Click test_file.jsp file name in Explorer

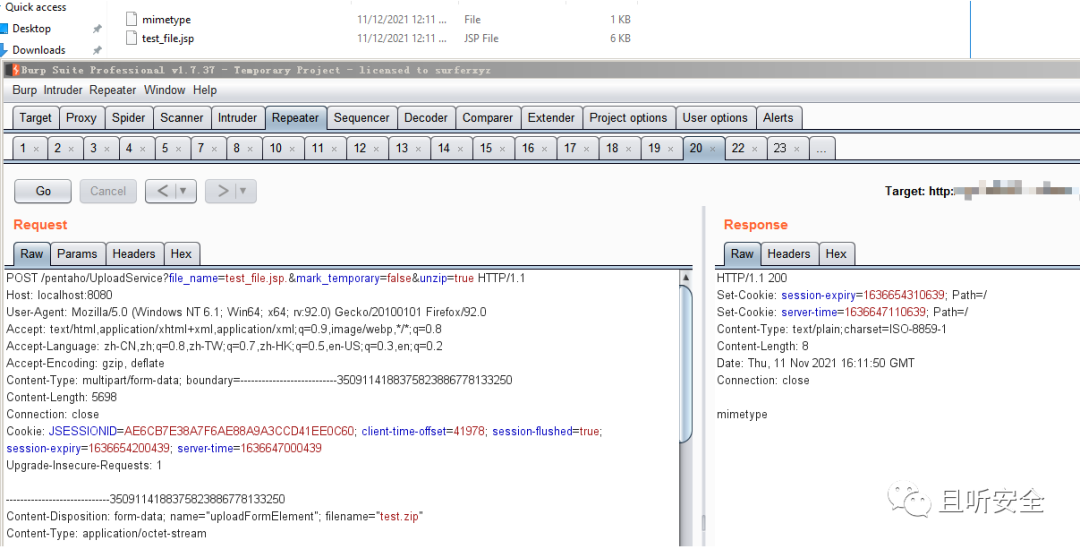pos(168,39)
